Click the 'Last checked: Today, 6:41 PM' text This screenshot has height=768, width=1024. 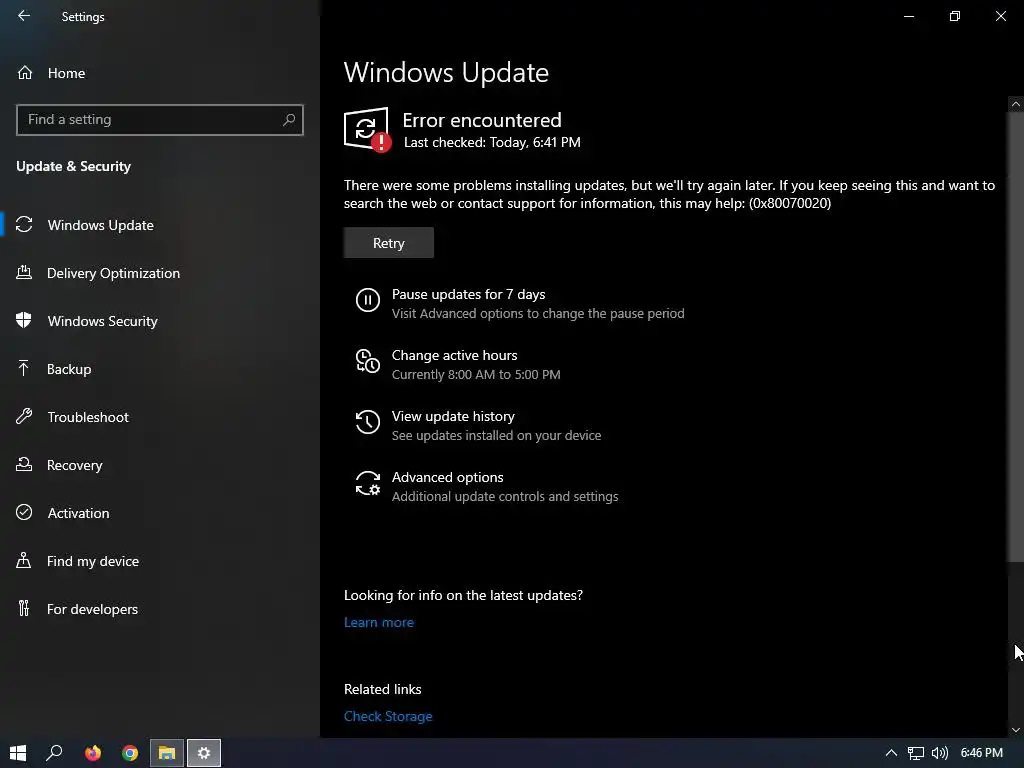[x=492, y=142]
